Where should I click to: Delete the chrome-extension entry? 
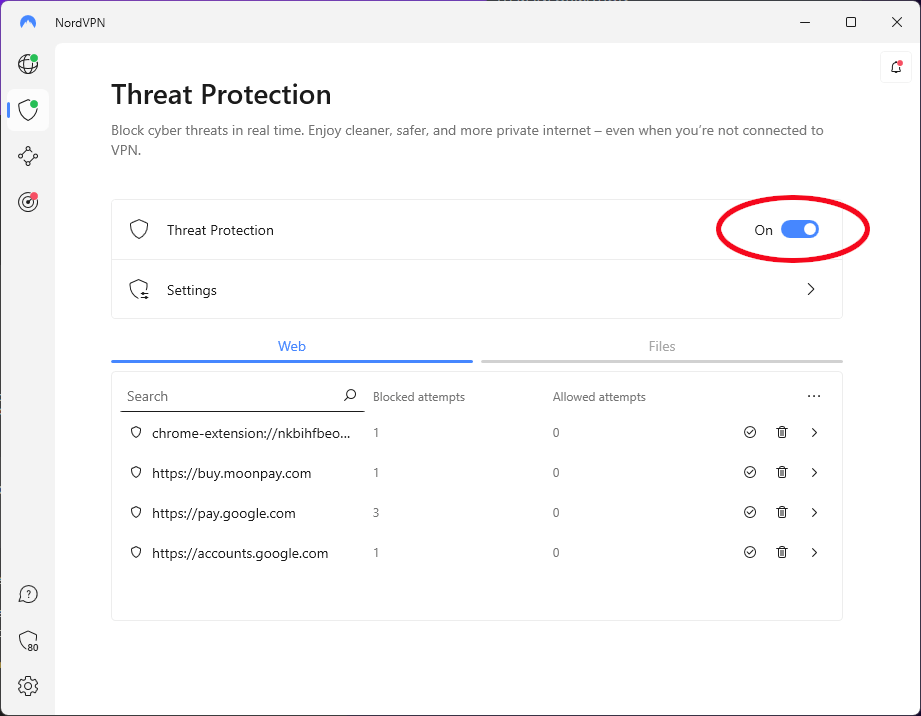click(782, 432)
